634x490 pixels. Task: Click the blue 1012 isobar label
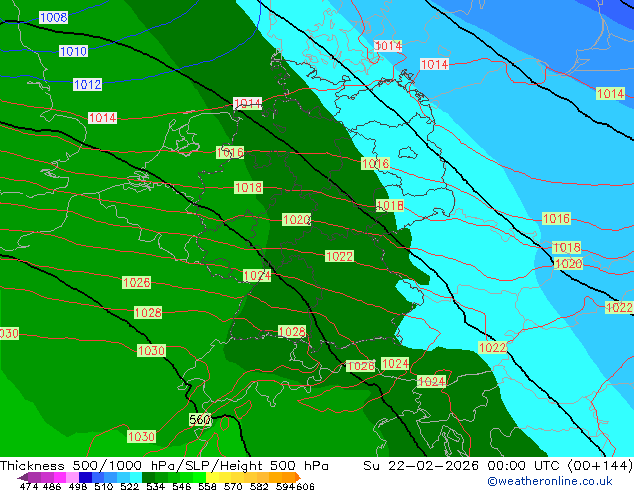click(x=87, y=84)
